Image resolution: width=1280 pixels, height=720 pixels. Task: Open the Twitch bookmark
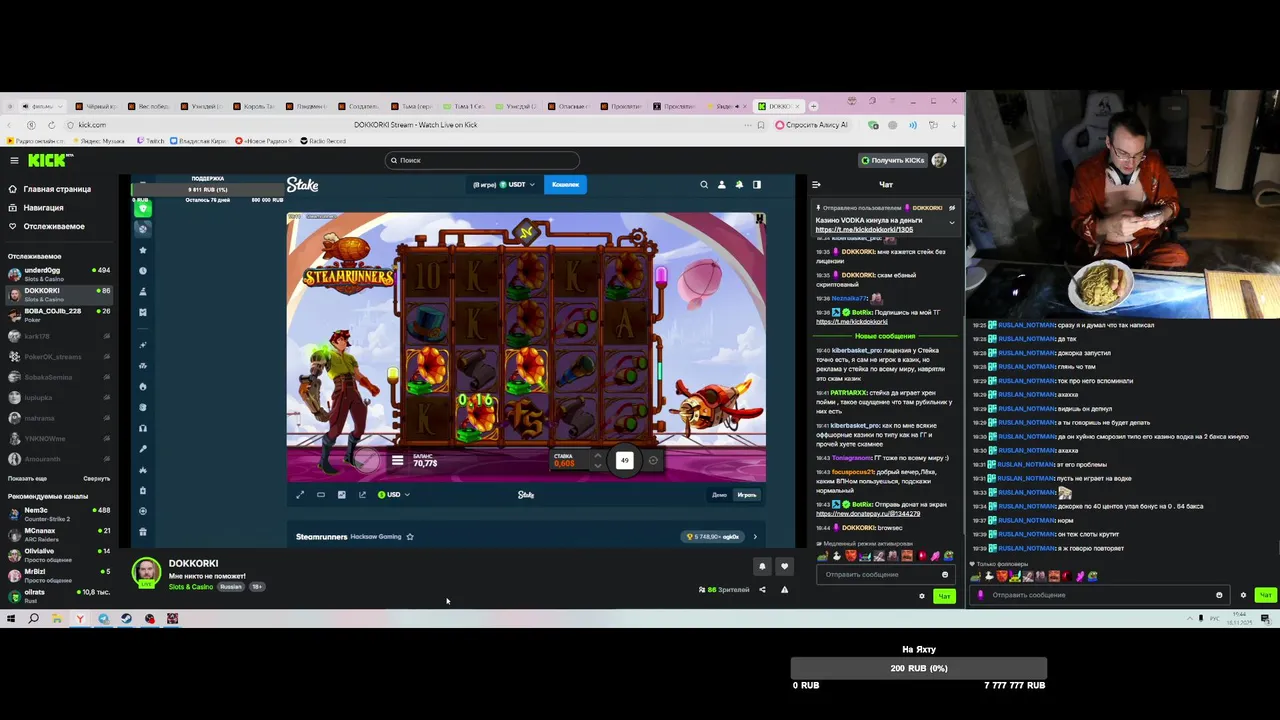coord(150,141)
